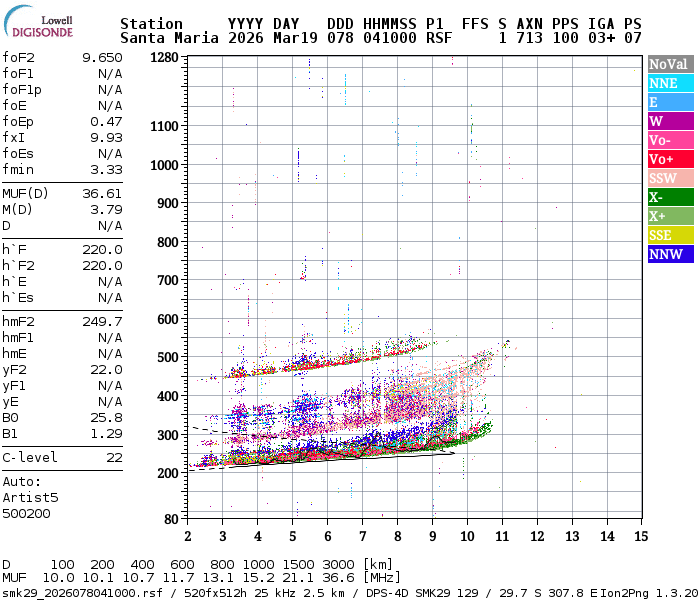
Task: Click the foEs N/A value
Action: point(110,154)
